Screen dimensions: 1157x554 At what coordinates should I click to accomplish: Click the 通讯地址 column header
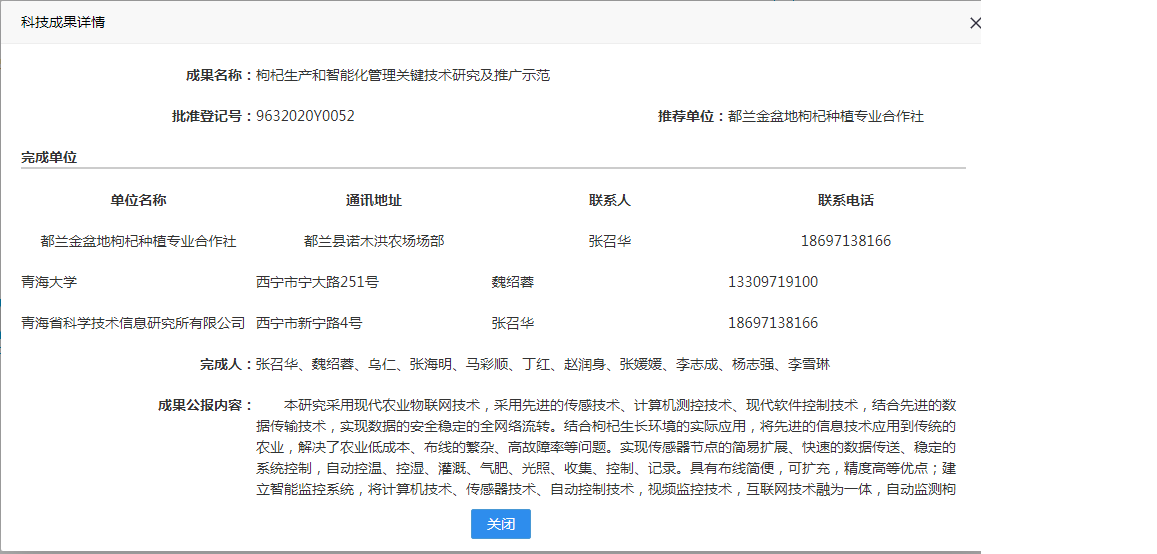tap(374, 200)
